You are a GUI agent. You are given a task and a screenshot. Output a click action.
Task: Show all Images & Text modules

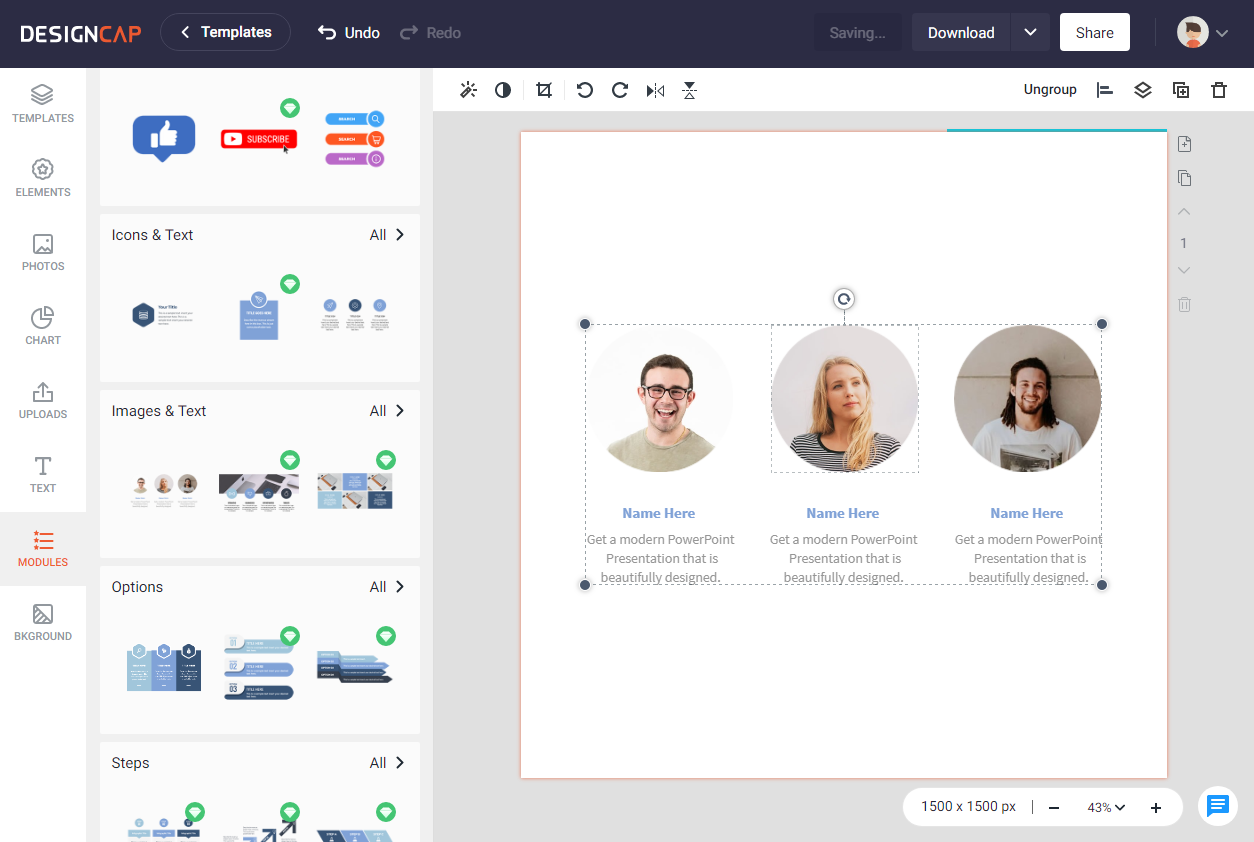(387, 411)
